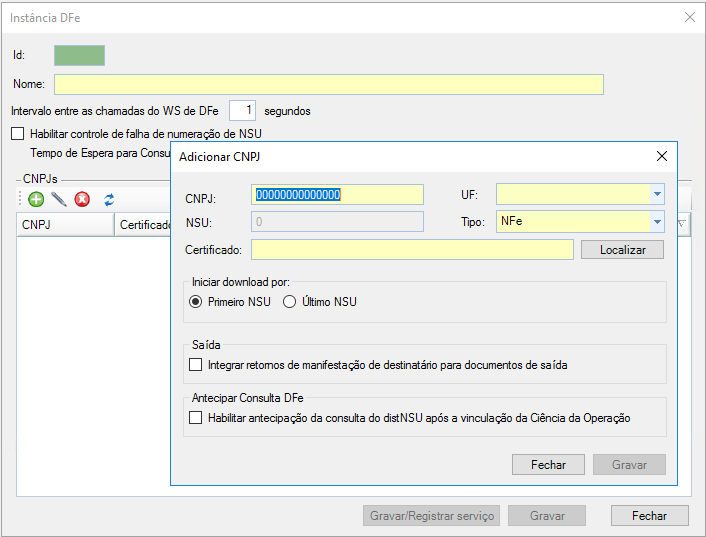
Task: Click Fechar button in Instância DFe window
Action: coord(649,515)
